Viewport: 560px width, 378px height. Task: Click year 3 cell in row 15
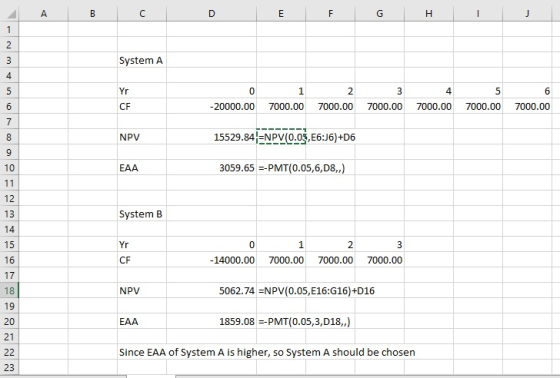coord(380,244)
